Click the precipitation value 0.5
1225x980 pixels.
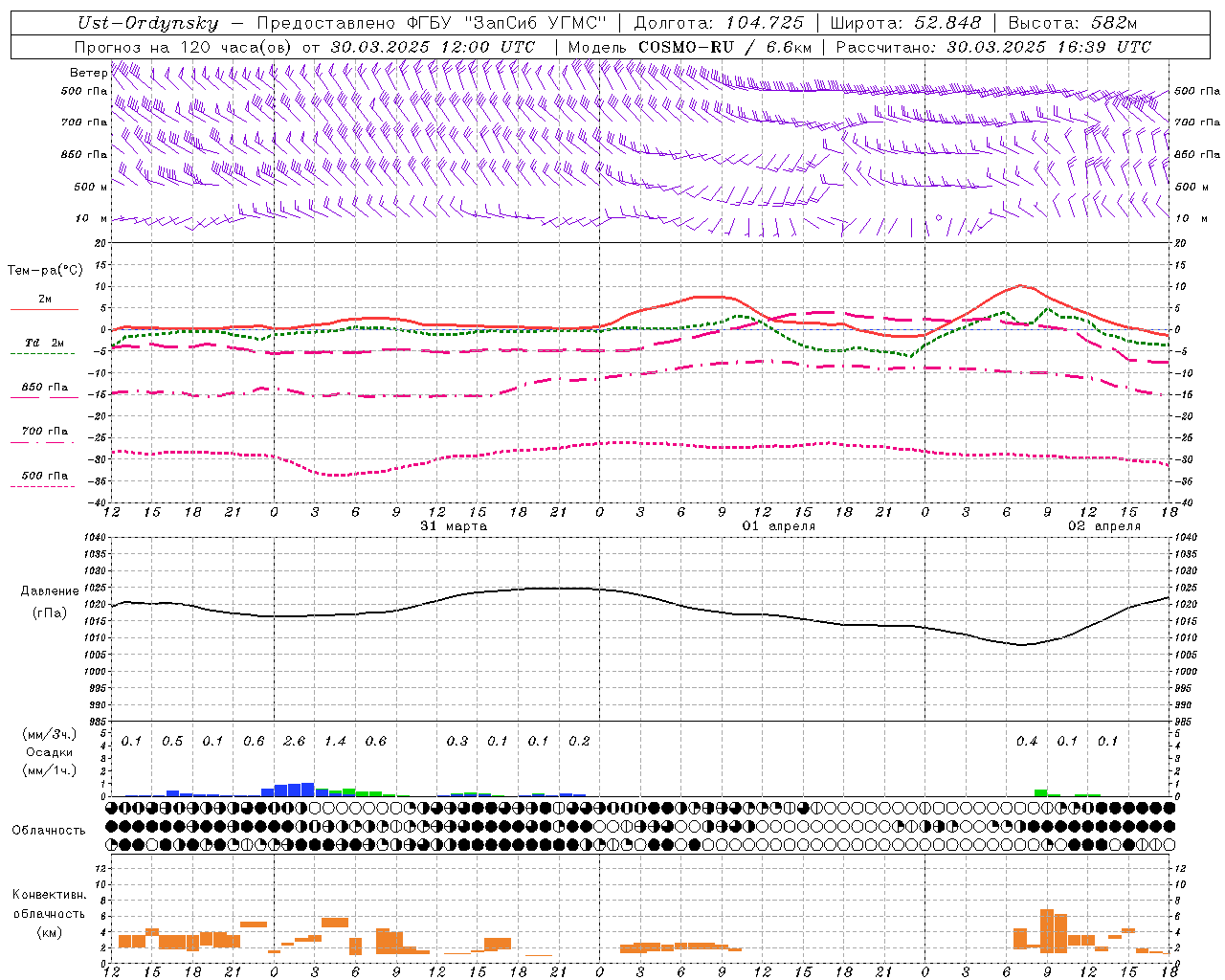pyautogui.click(x=172, y=742)
